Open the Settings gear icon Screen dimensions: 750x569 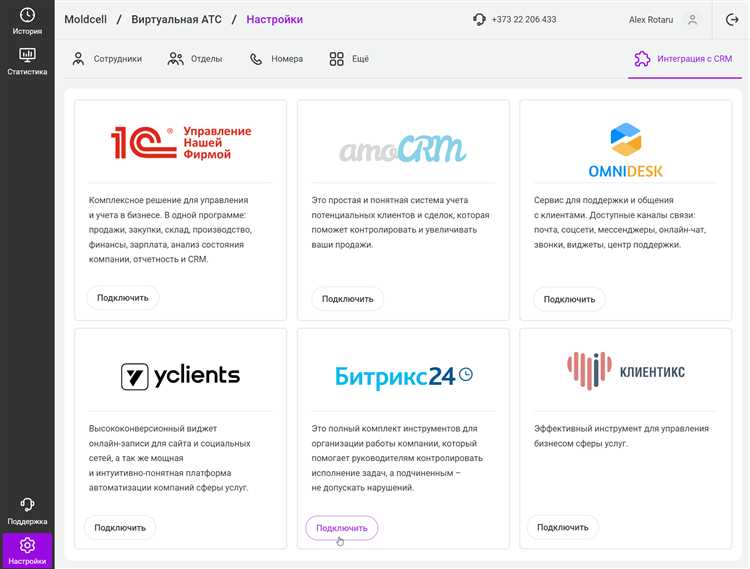(27, 545)
